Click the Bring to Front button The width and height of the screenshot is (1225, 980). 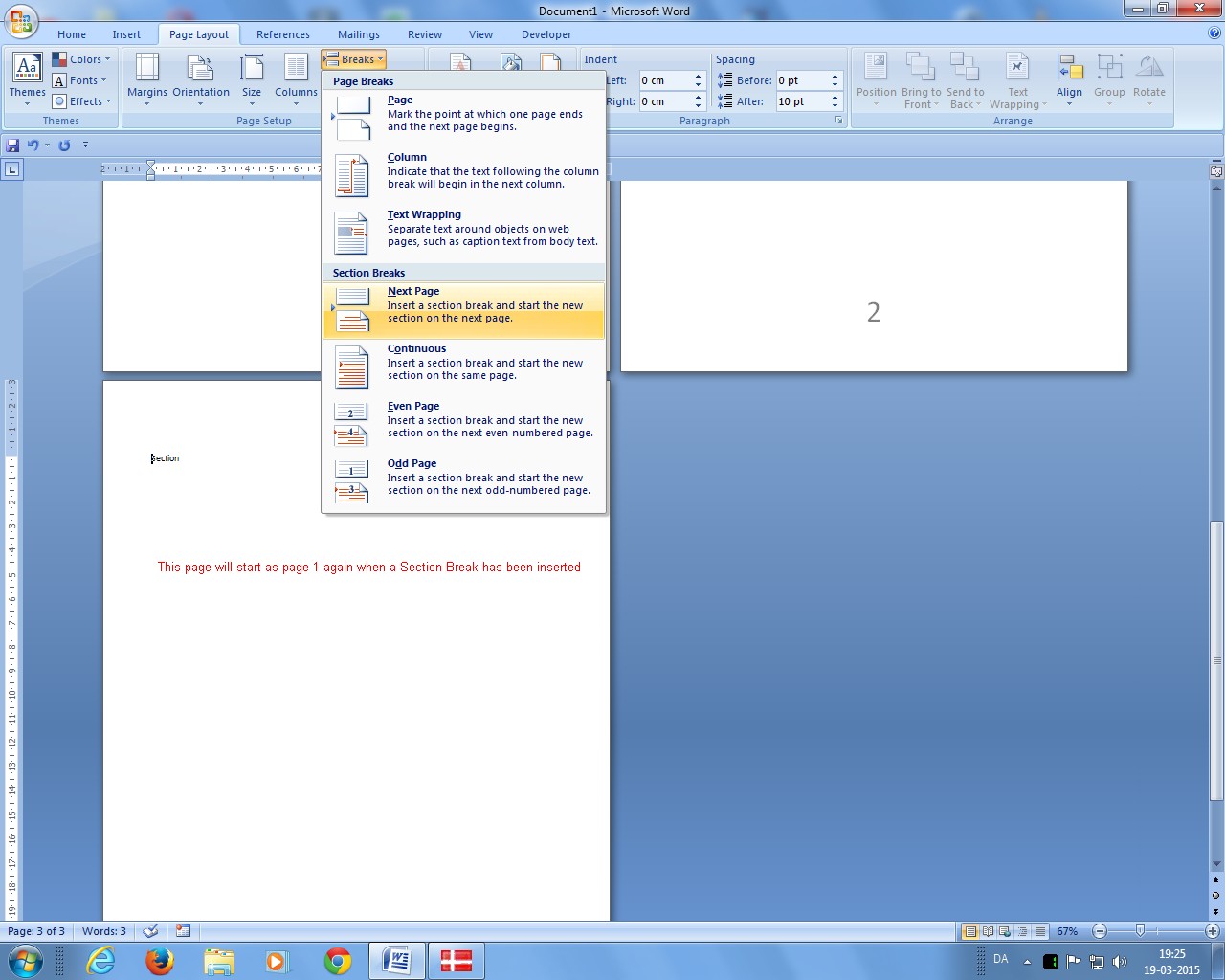[921, 80]
